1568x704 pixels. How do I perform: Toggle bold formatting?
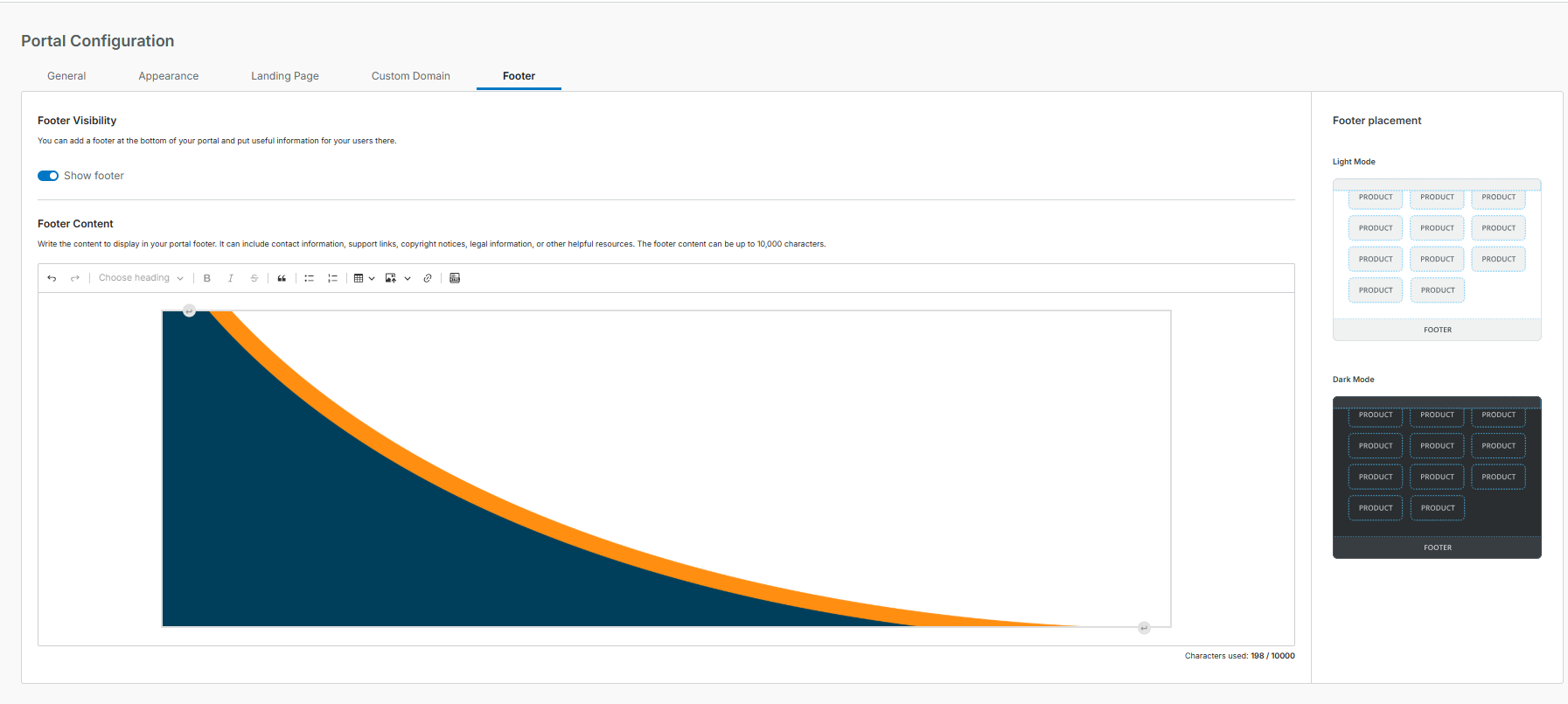[207, 278]
